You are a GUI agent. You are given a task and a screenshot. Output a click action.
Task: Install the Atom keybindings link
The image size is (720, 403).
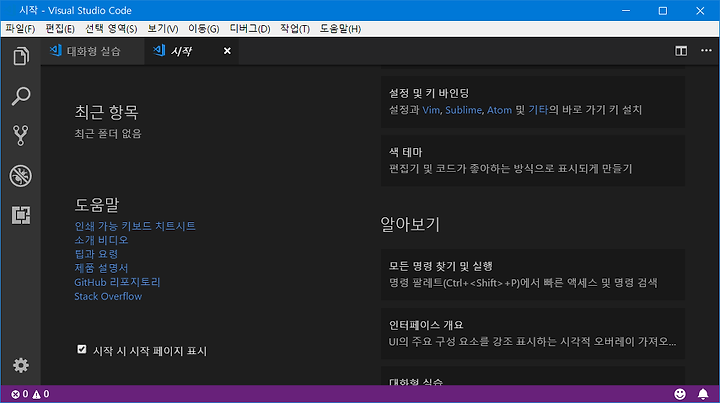pos(499,110)
